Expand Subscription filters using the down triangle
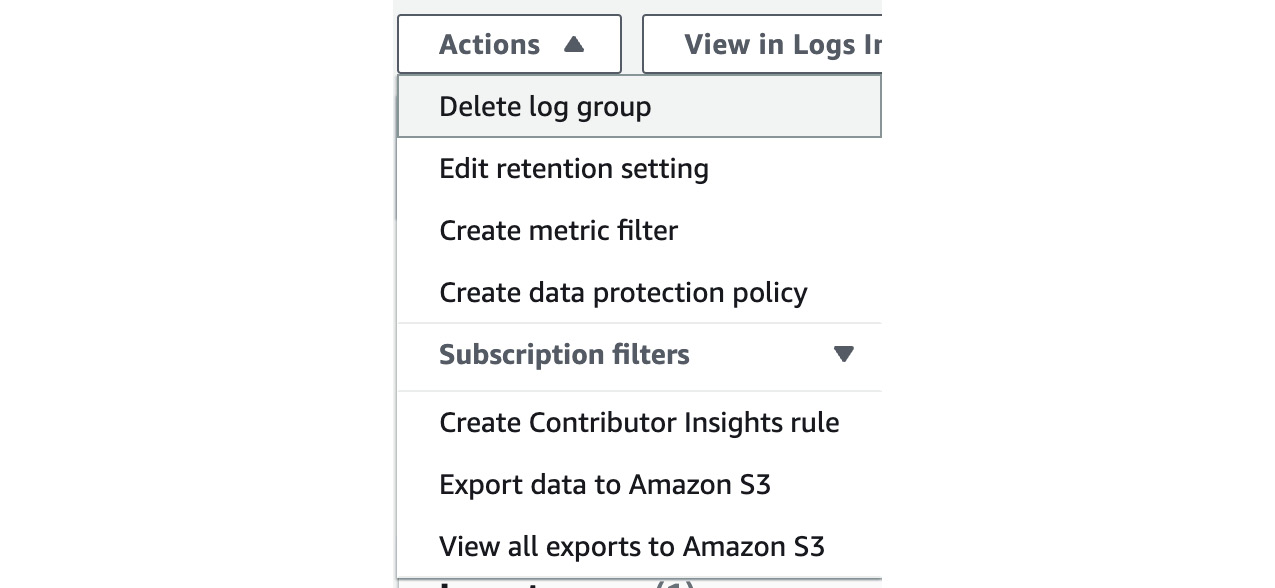The width and height of the screenshot is (1275, 588). (844, 354)
